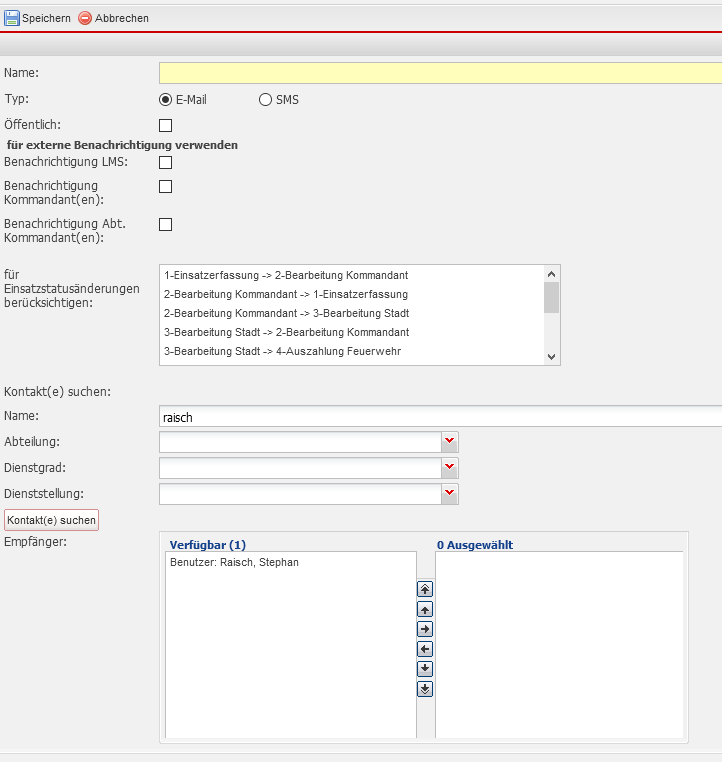Click the Kontakt(e) suchen button

point(52,520)
